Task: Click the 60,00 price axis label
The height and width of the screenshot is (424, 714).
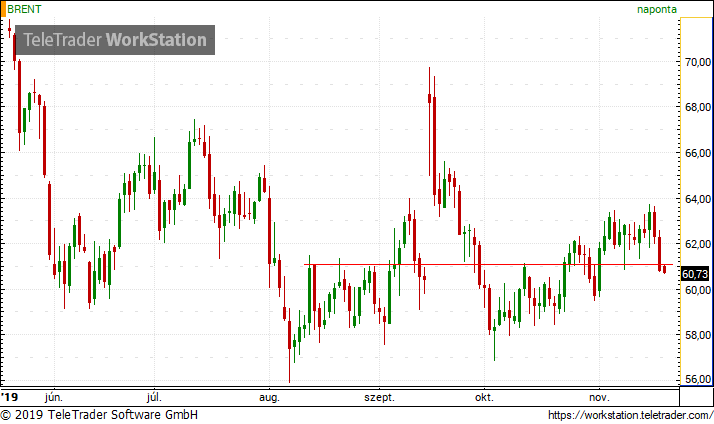Action: point(698,290)
